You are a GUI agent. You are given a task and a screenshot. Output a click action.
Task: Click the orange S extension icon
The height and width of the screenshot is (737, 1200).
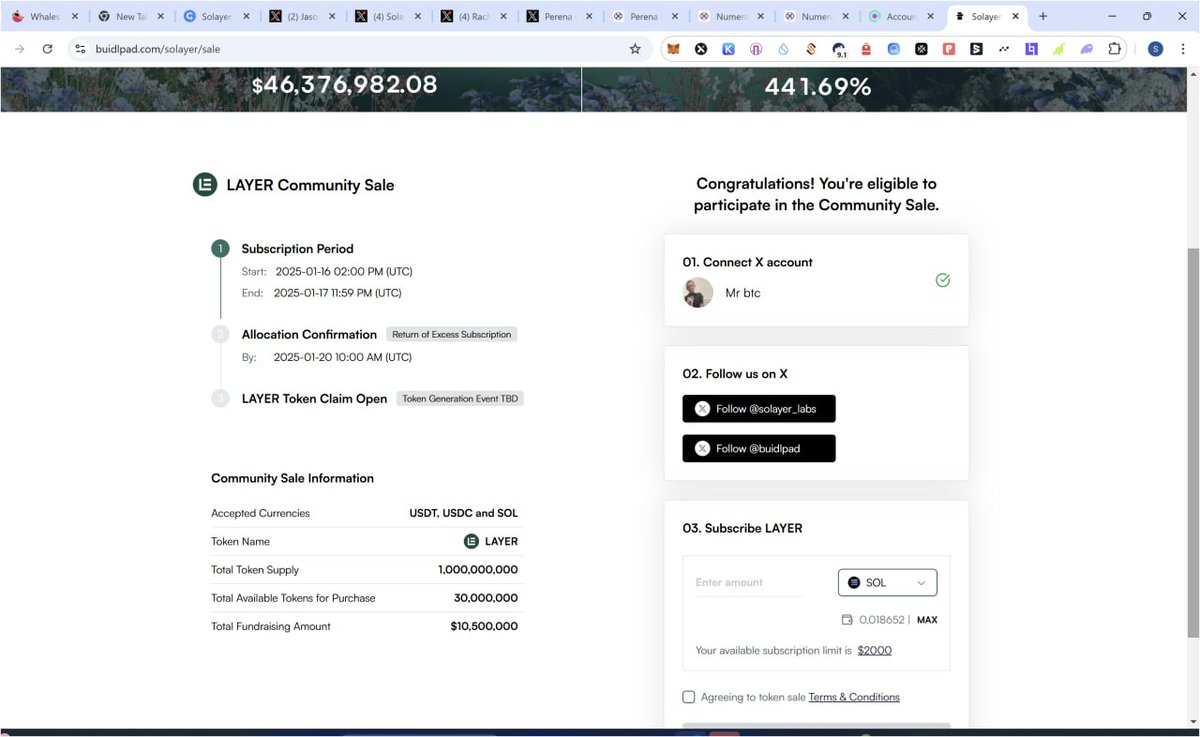[x=812, y=49]
